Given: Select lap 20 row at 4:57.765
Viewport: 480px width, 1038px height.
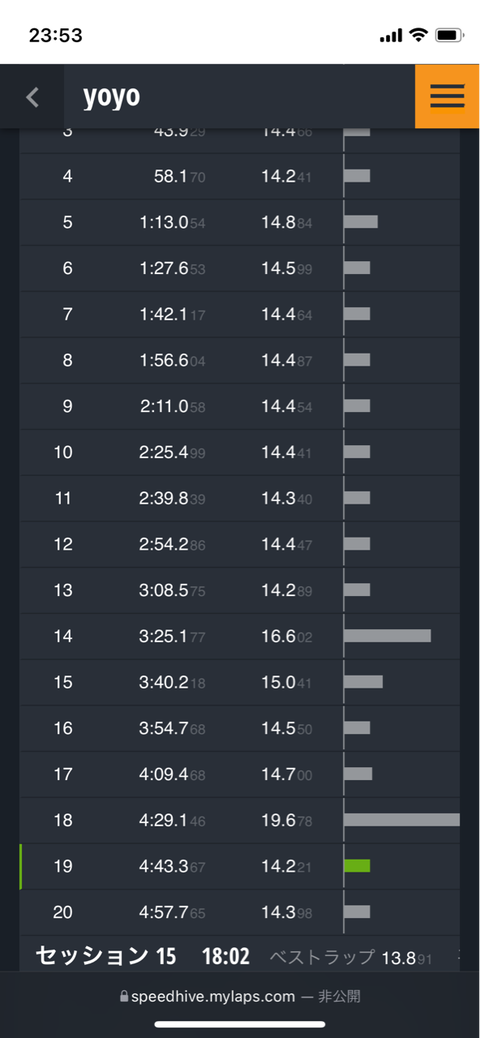Looking at the screenshot, I should click(240, 912).
